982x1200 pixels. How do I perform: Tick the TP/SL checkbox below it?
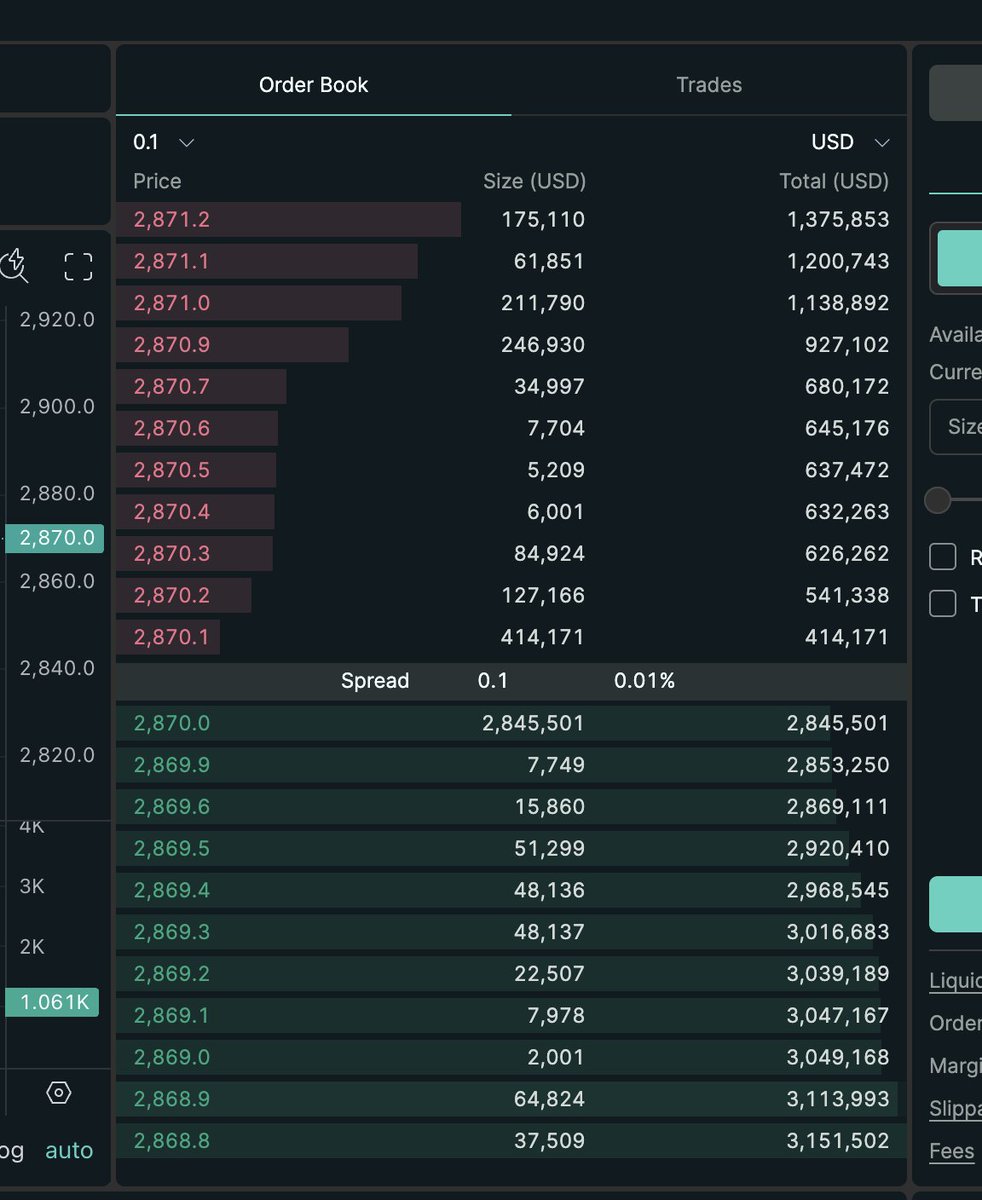(942, 603)
